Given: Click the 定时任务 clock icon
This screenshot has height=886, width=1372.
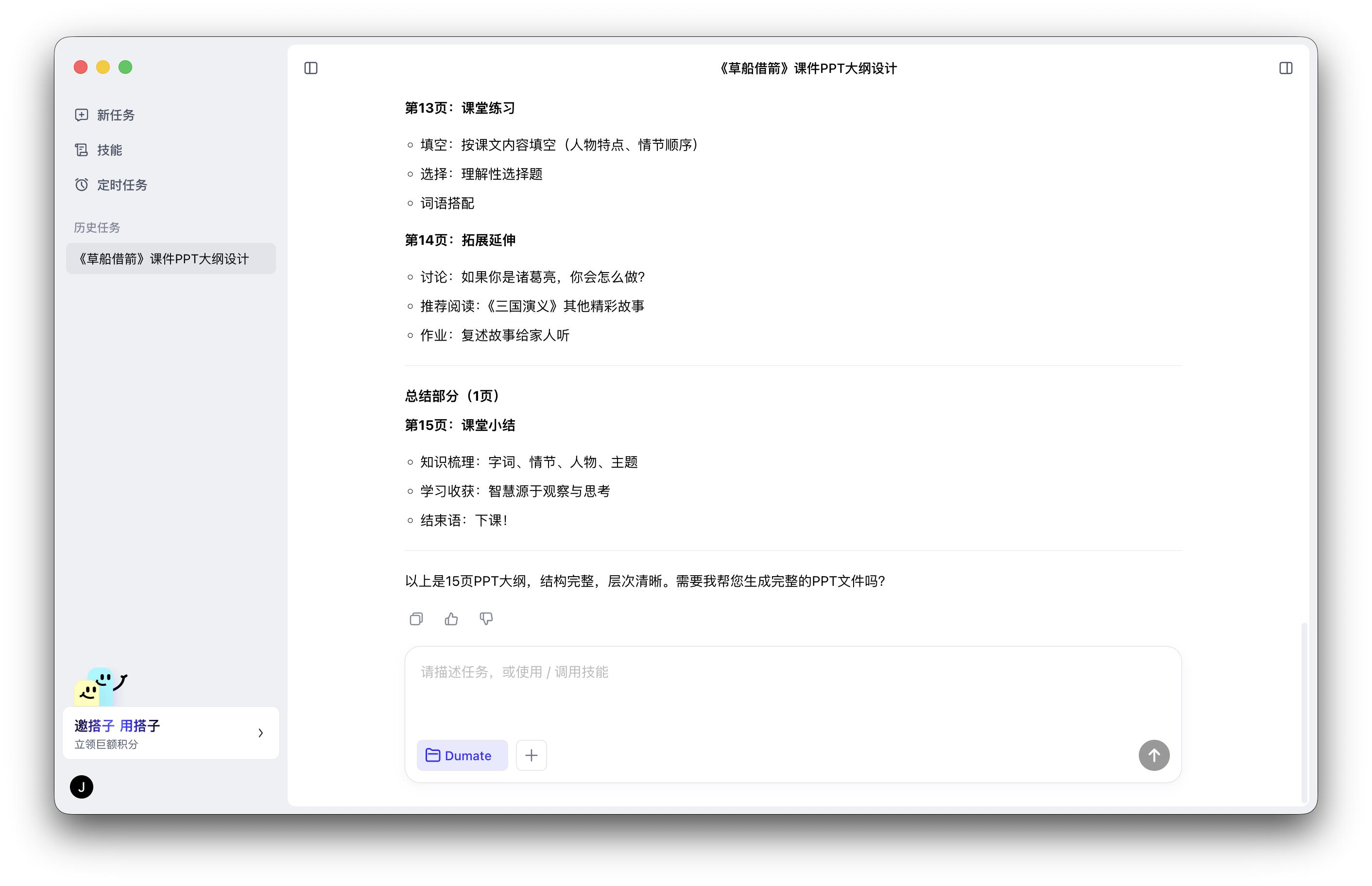Looking at the screenshot, I should (81, 185).
